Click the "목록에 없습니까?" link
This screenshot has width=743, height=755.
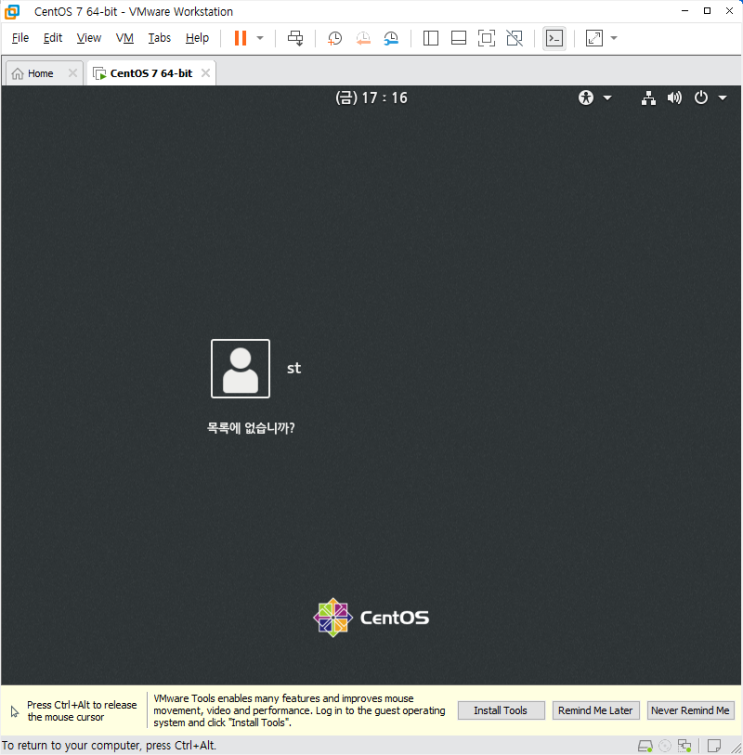(x=250, y=428)
